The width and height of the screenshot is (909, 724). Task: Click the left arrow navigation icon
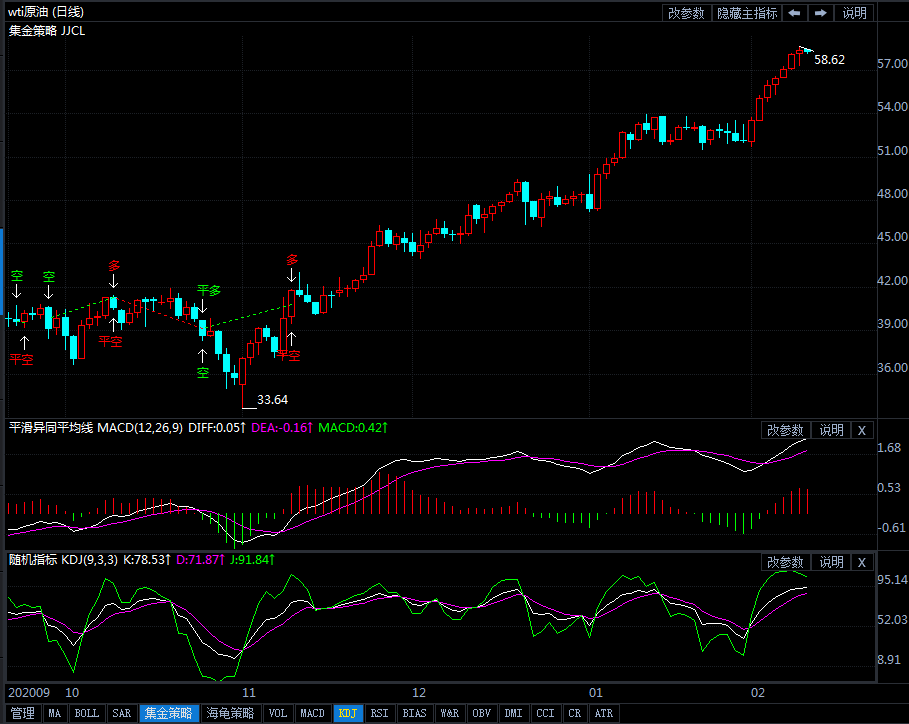pyautogui.click(x=794, y=13)
